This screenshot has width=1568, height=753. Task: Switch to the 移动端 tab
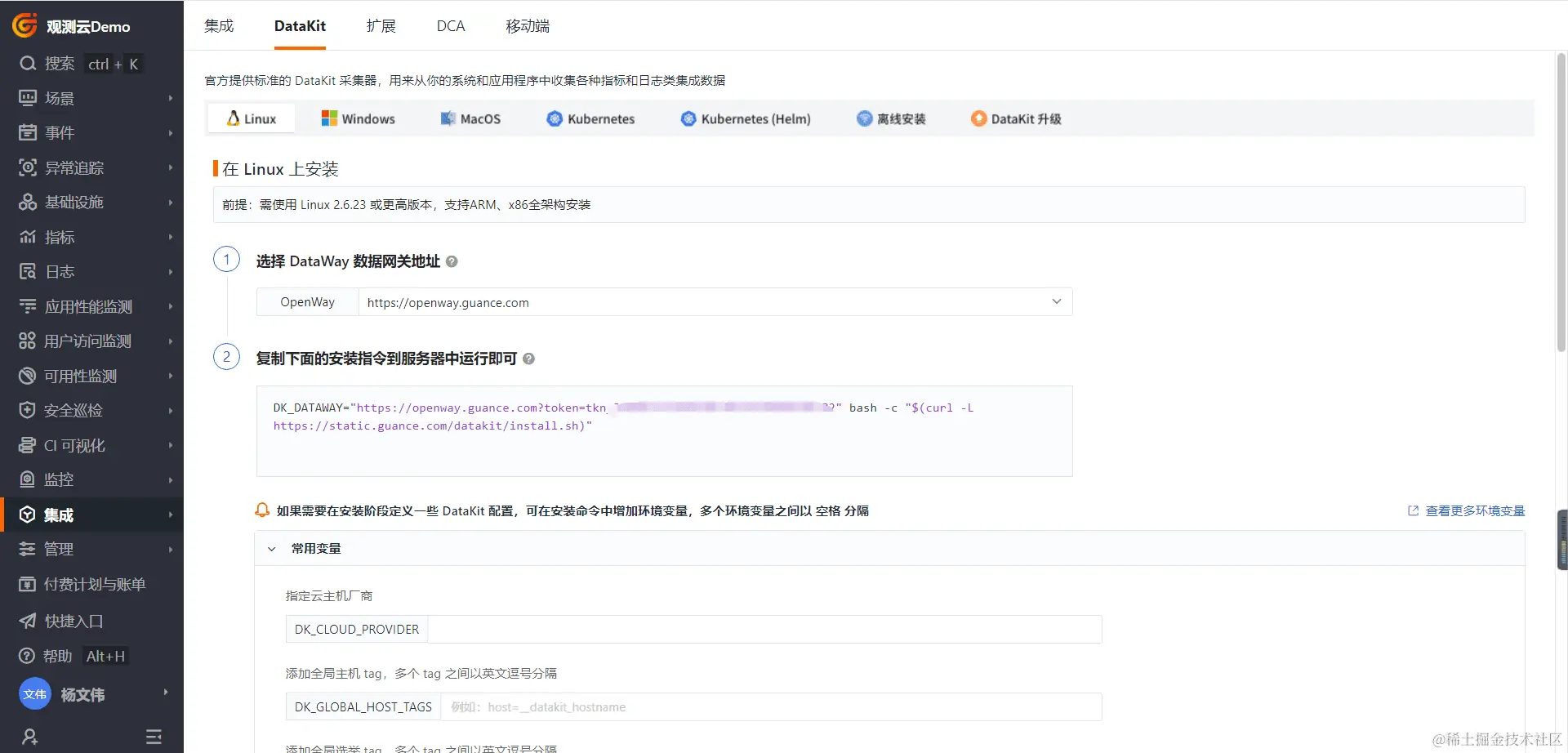[528, 26]
